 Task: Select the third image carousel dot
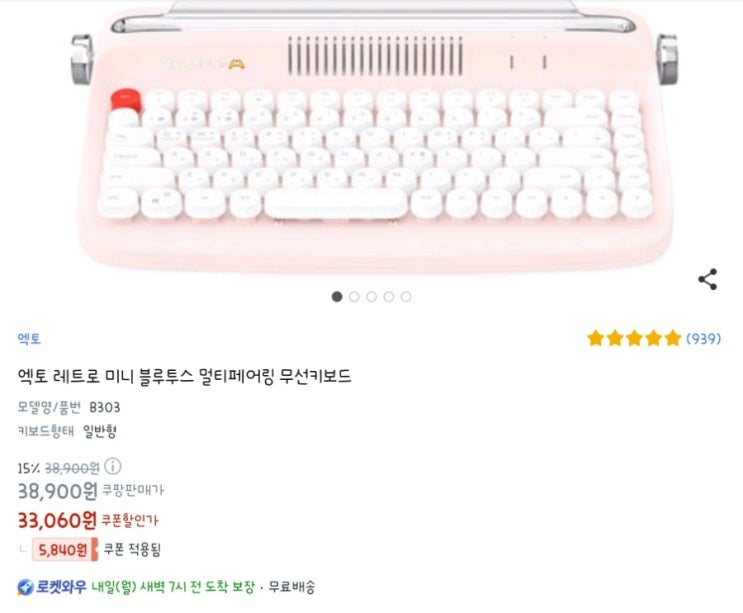point(372,297)
